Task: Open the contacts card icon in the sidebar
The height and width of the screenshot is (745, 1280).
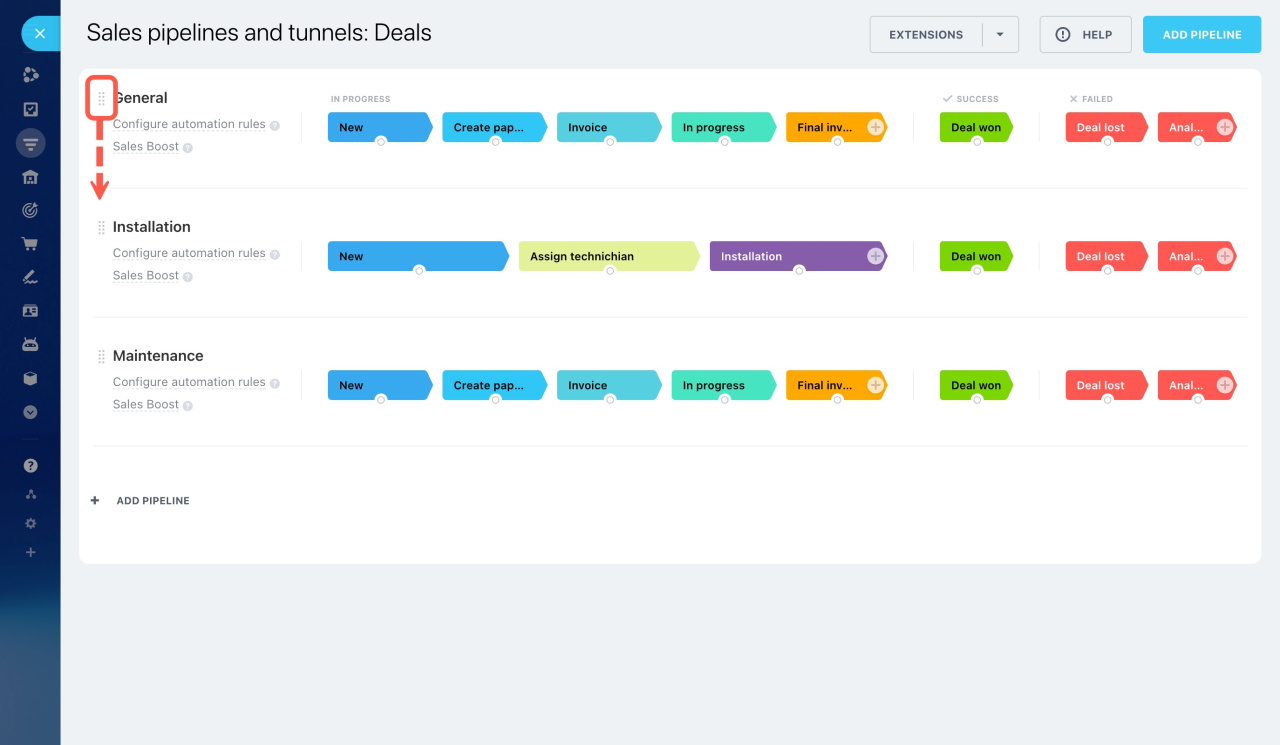Action: point(30,310)
